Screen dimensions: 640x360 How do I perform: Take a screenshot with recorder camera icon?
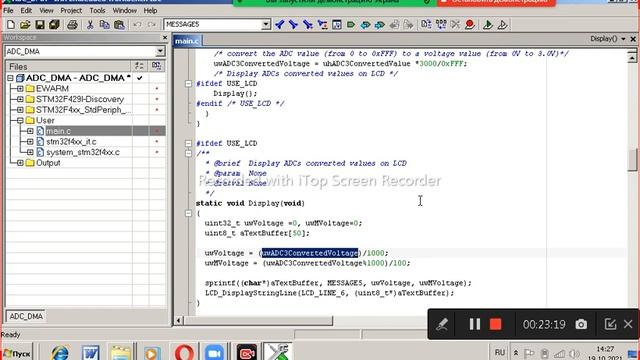[x=581, y=324]
